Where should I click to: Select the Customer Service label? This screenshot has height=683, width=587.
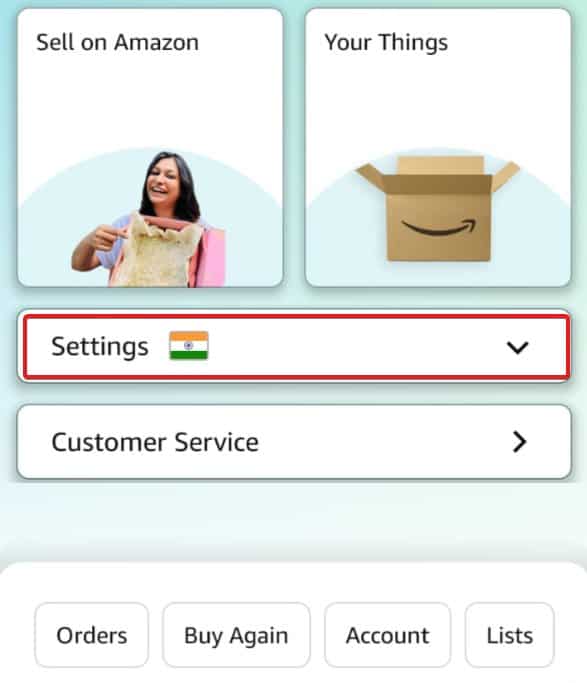[x=155, y=442]
